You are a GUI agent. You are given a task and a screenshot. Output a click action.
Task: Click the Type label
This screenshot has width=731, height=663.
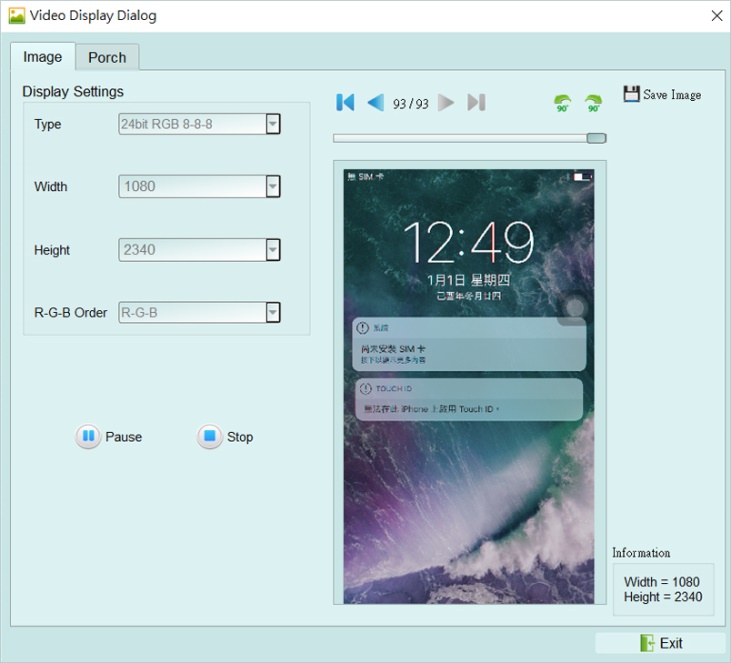48,124
